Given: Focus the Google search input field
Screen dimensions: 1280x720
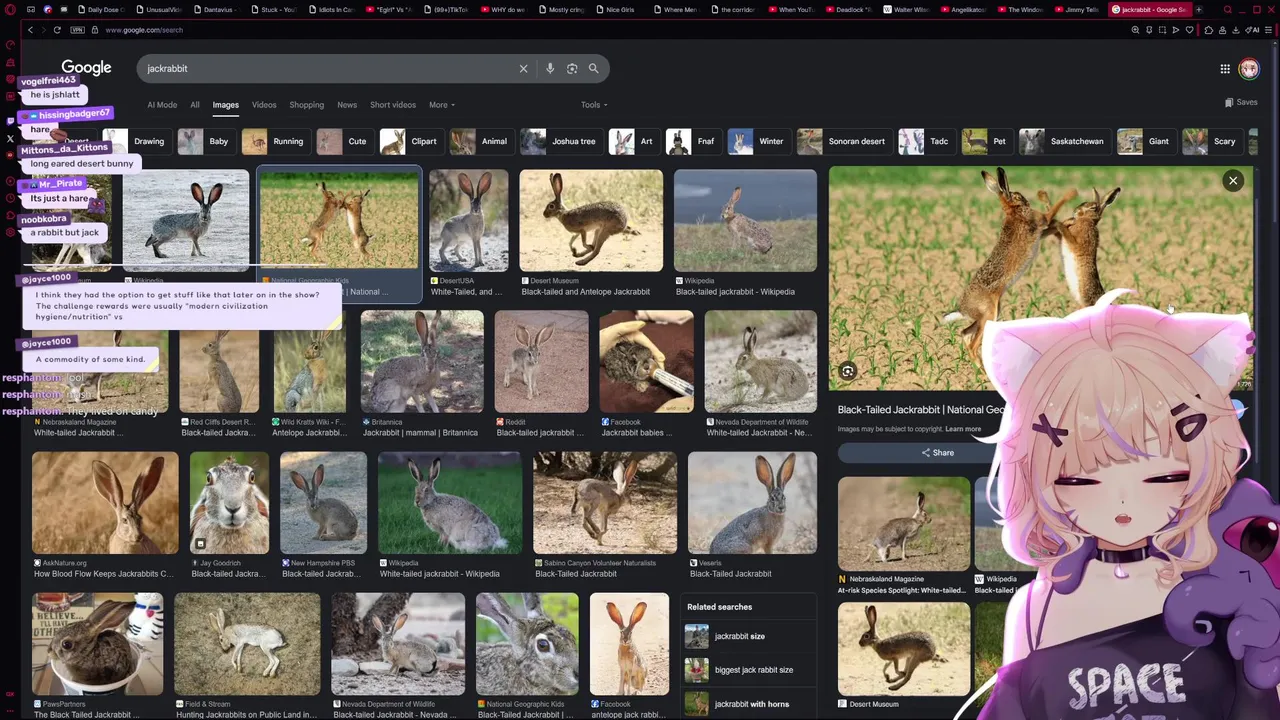Looking at the screenshot, I should [x=330, y=68].
